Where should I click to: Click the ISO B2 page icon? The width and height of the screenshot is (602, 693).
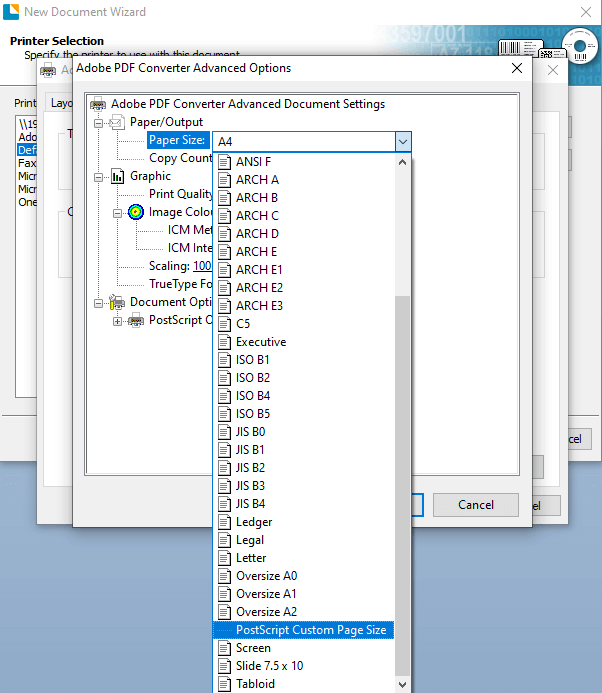coord(225,378)
